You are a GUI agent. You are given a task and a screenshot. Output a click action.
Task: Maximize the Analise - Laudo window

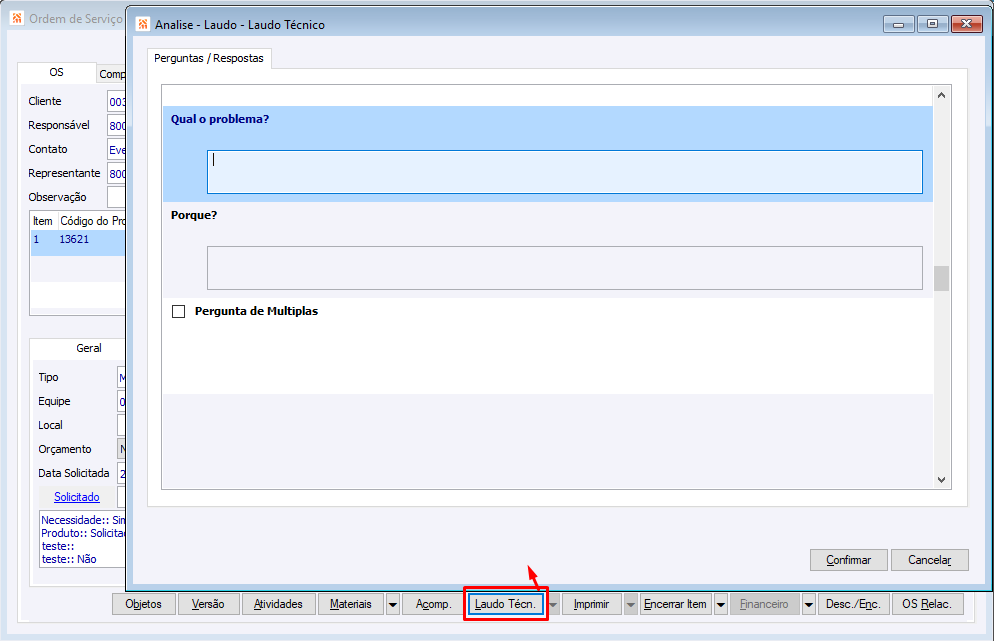click(932, 24)
